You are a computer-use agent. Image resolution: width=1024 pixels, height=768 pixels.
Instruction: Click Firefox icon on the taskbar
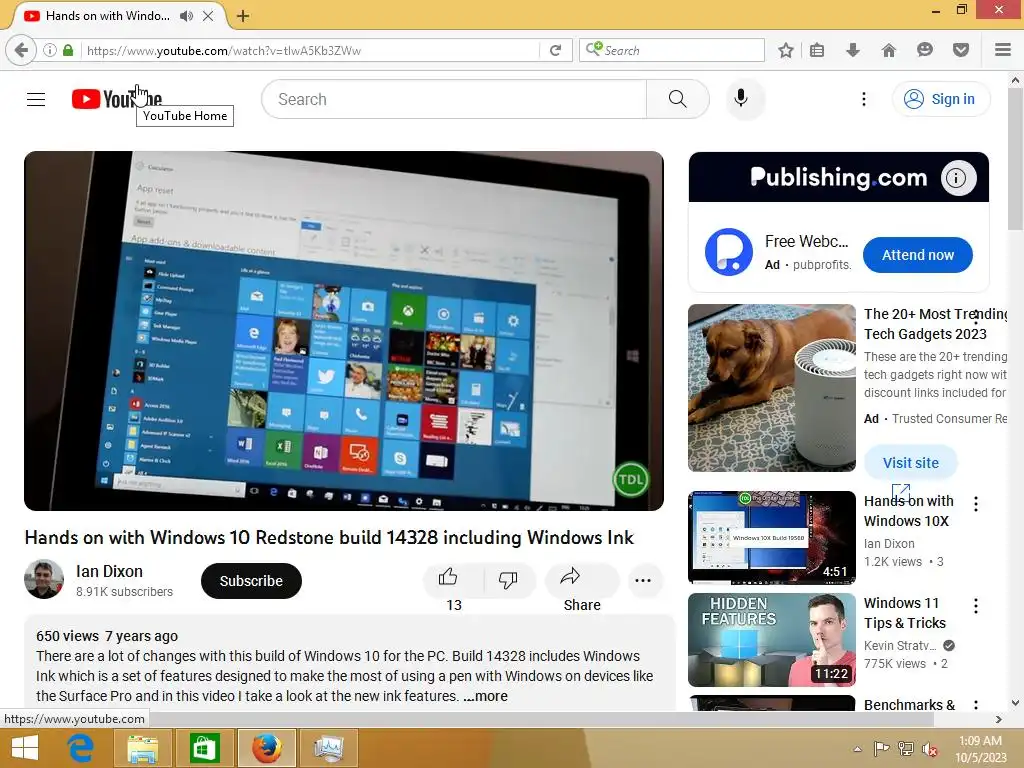266,748
